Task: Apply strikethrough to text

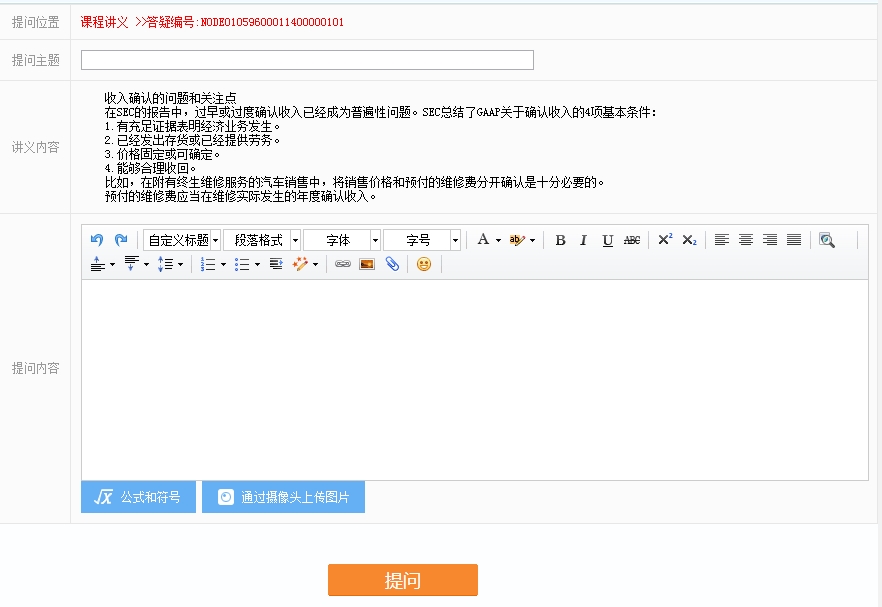Action: point(632,240)
